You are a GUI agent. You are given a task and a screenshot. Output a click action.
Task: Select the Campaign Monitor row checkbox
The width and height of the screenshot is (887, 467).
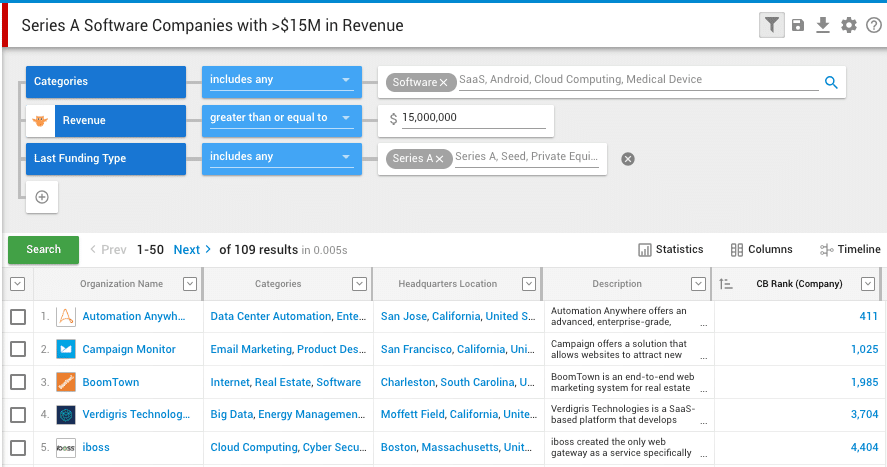pyautogui.click(x=18, y=349)
